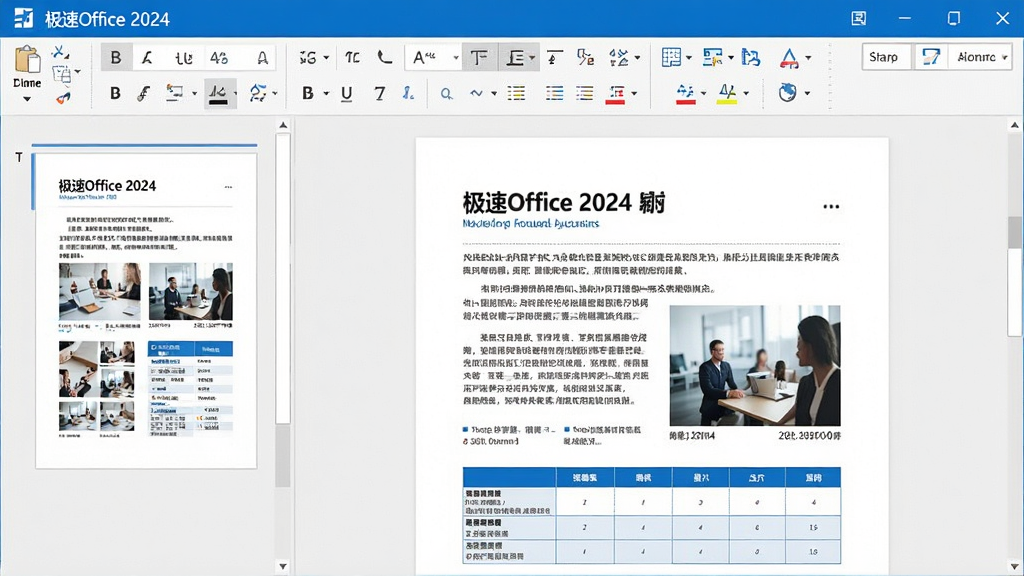1024x576 pixels.
Task: Toggle the highlighted Bold B in top row
Action: click(x=116, y=57)
